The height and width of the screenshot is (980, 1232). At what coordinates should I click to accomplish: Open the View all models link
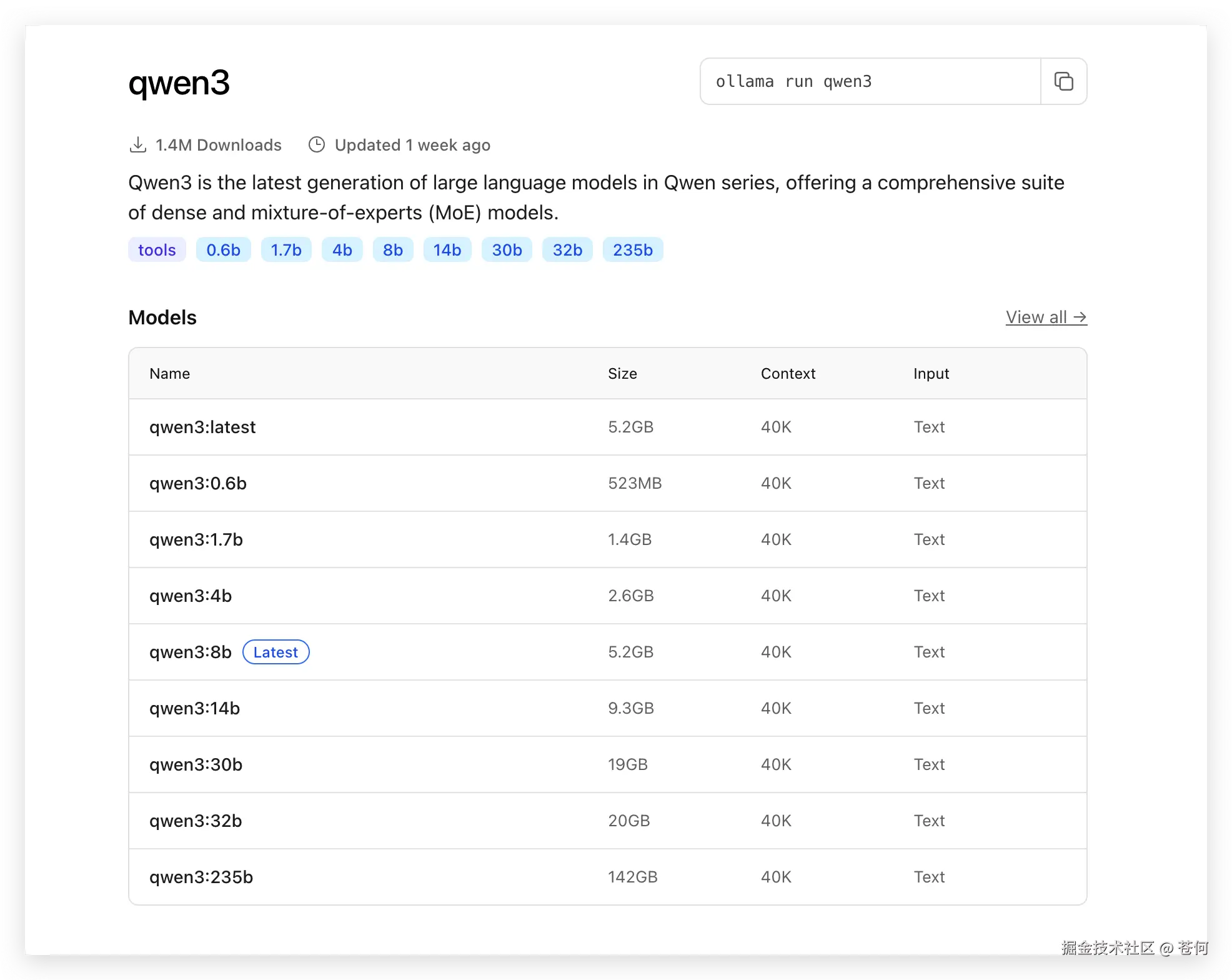coord(1046,317)
